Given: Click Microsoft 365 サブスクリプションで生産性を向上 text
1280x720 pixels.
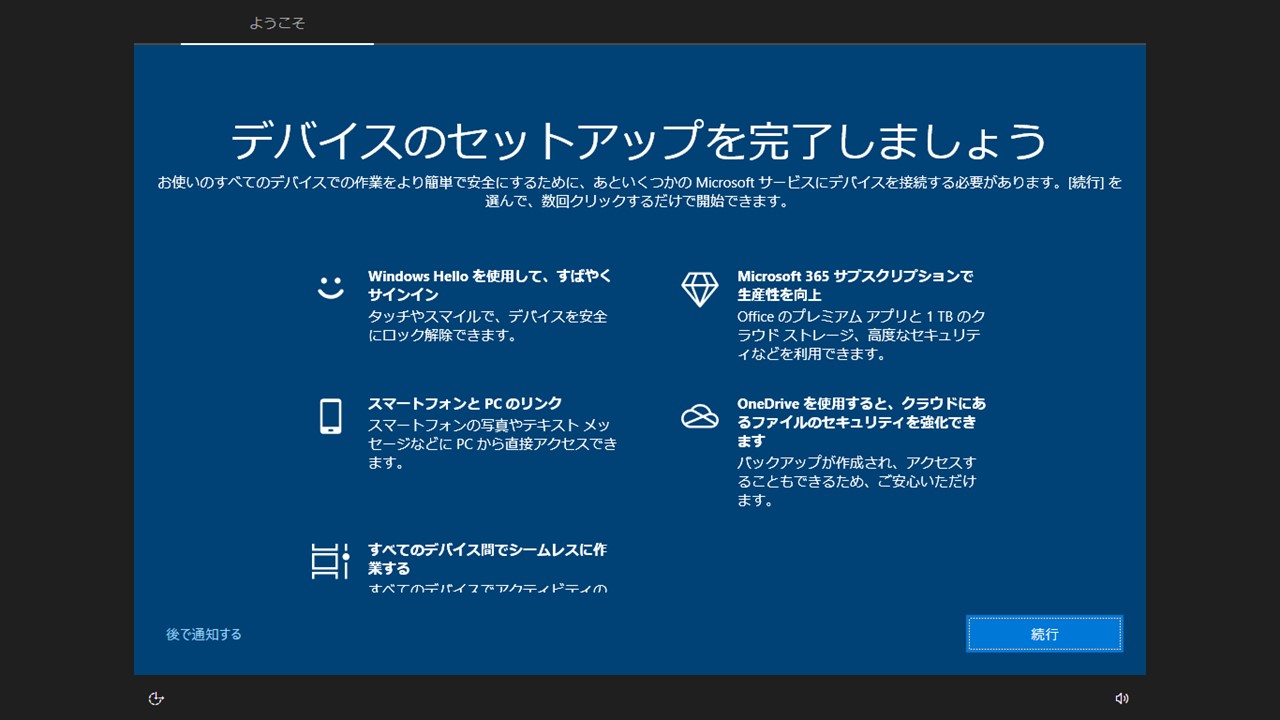Looking at the screenshot, I should tap(855, 285).
